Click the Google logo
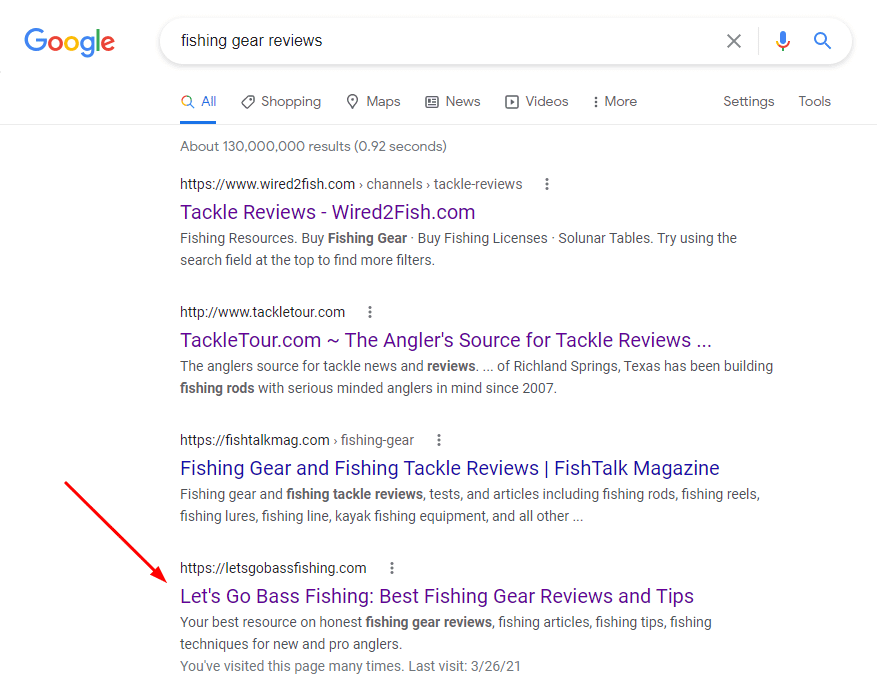Screen dimensions: 877x686 (69, 42)
